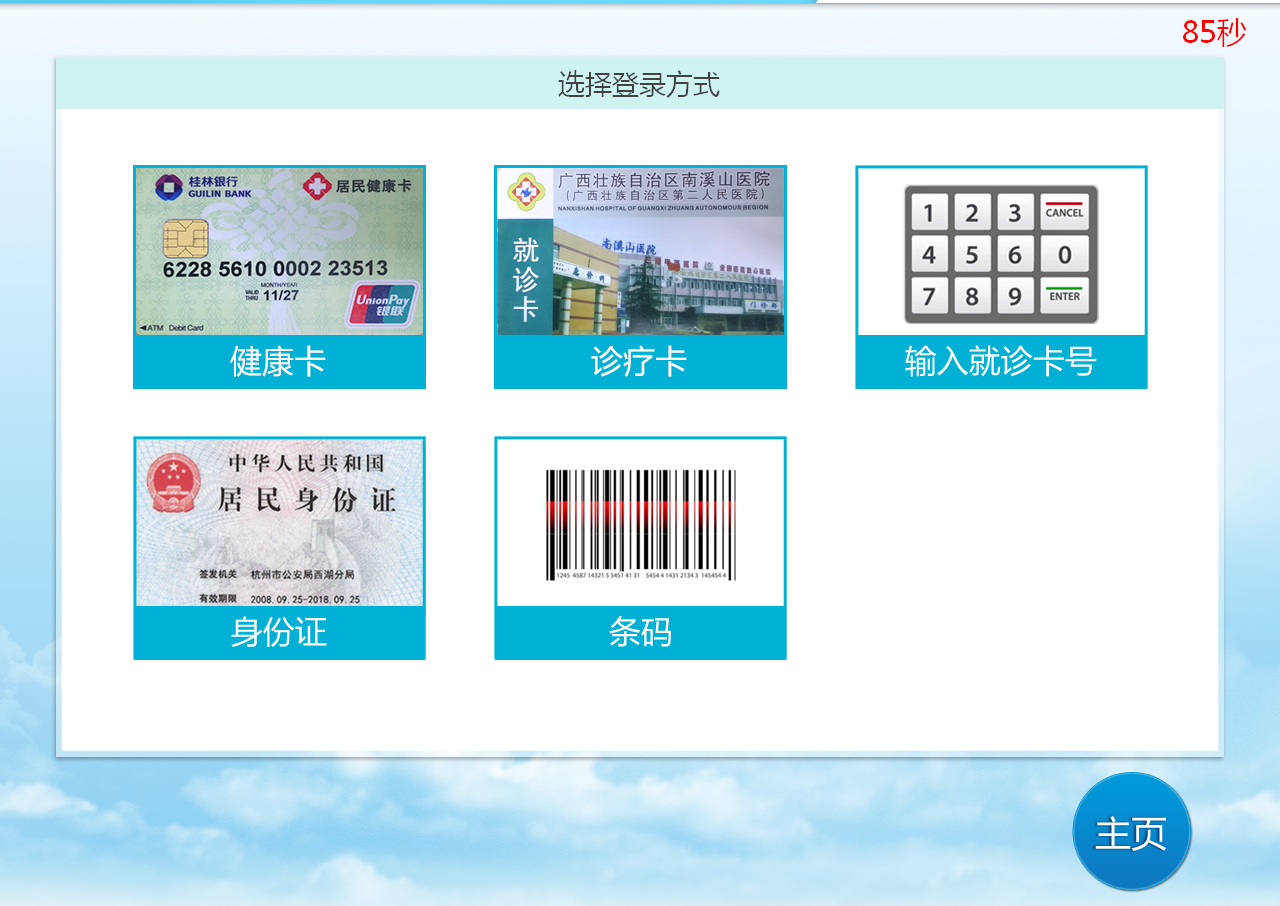Click the barcode scan icon
This screenshot has height=906, width=1280.
tap(640, 524)
